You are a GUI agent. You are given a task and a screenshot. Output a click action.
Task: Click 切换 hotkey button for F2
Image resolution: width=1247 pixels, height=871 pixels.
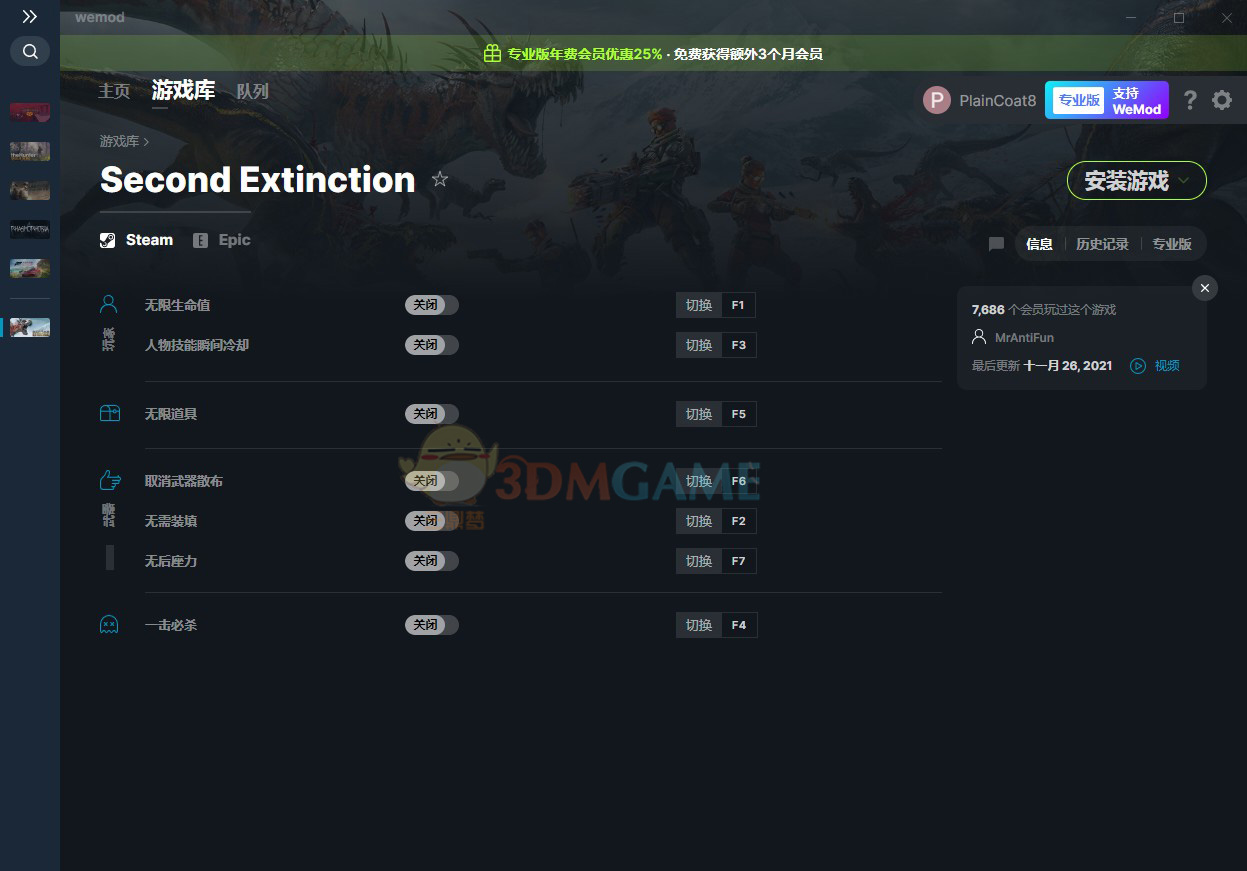click(x=699, y=521)
